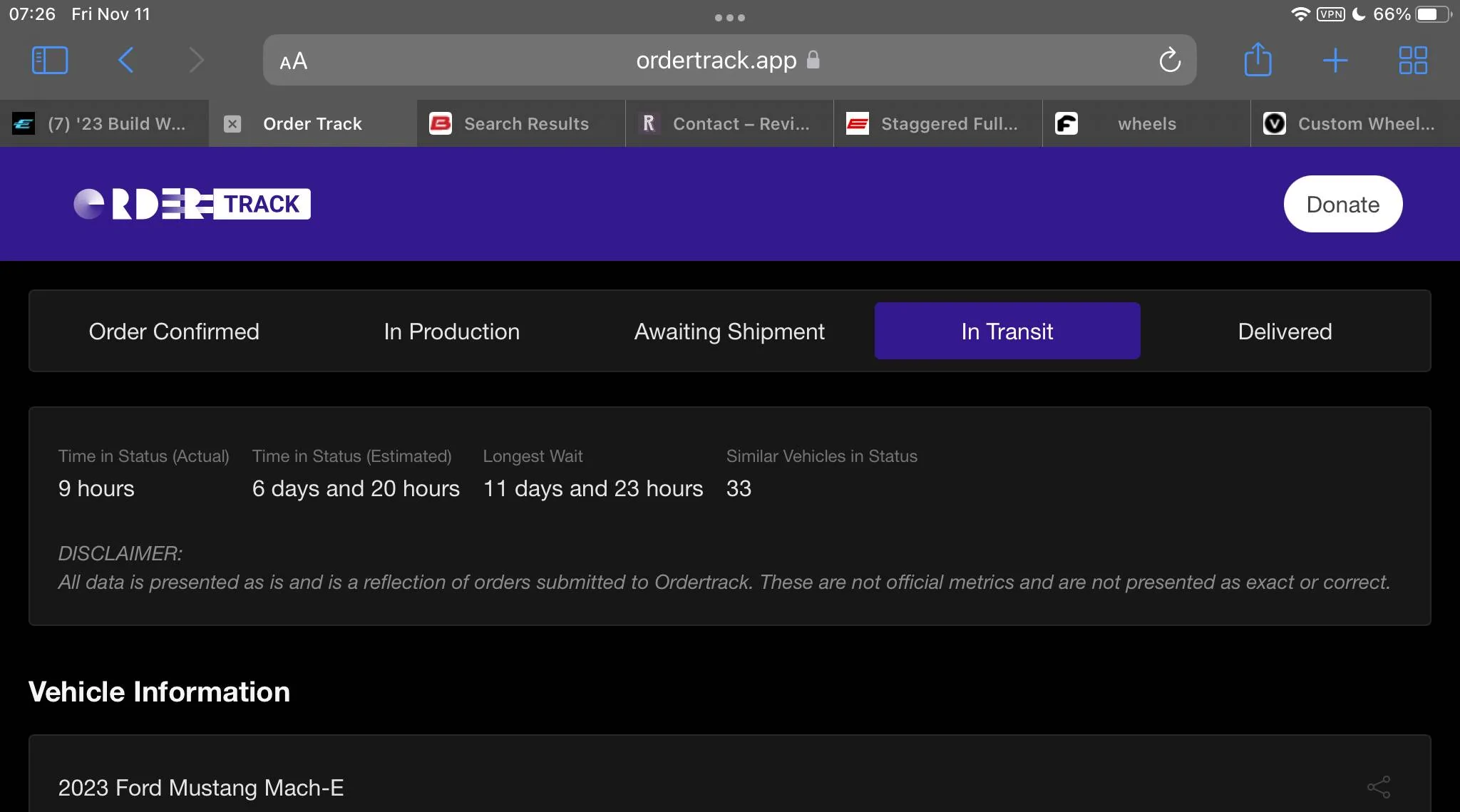Switch to the Search Results tab
Viewport: 1460px width, 812px height.
(x=521, y=124)
